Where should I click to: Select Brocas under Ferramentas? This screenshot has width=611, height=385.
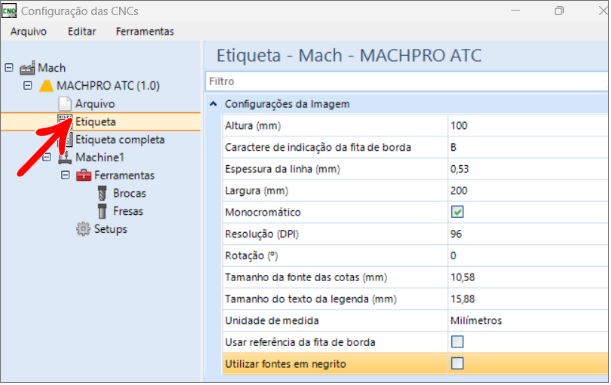(130, 193)
